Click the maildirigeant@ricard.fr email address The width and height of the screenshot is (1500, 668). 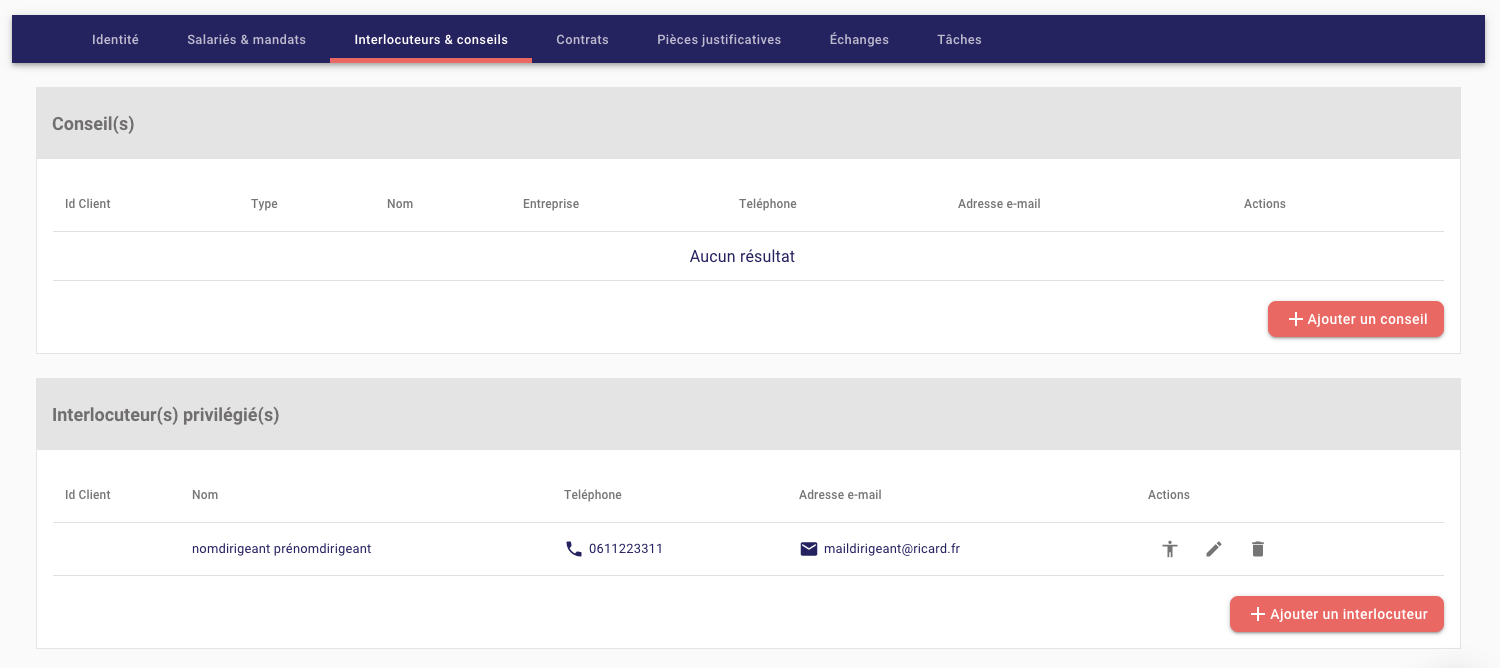click(891, 549)
